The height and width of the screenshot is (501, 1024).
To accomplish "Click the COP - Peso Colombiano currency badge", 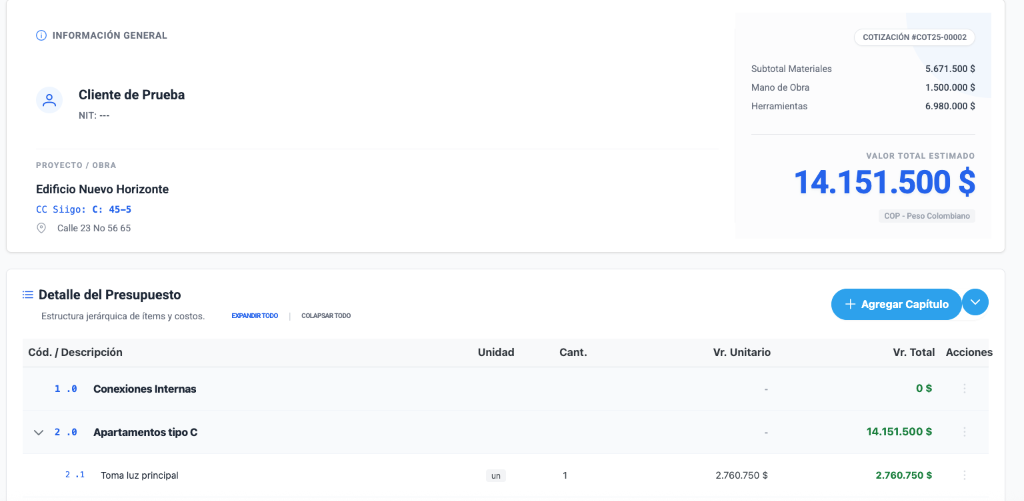I will [x=928, y=216].
